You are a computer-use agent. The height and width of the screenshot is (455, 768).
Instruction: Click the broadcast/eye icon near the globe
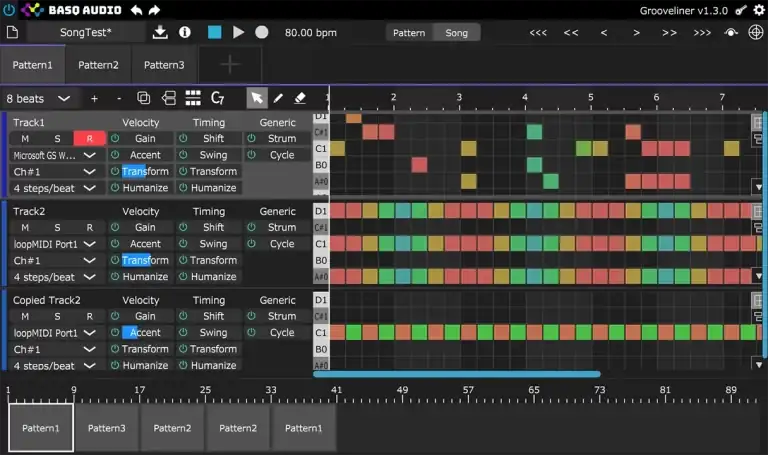[x=731, y=32]
